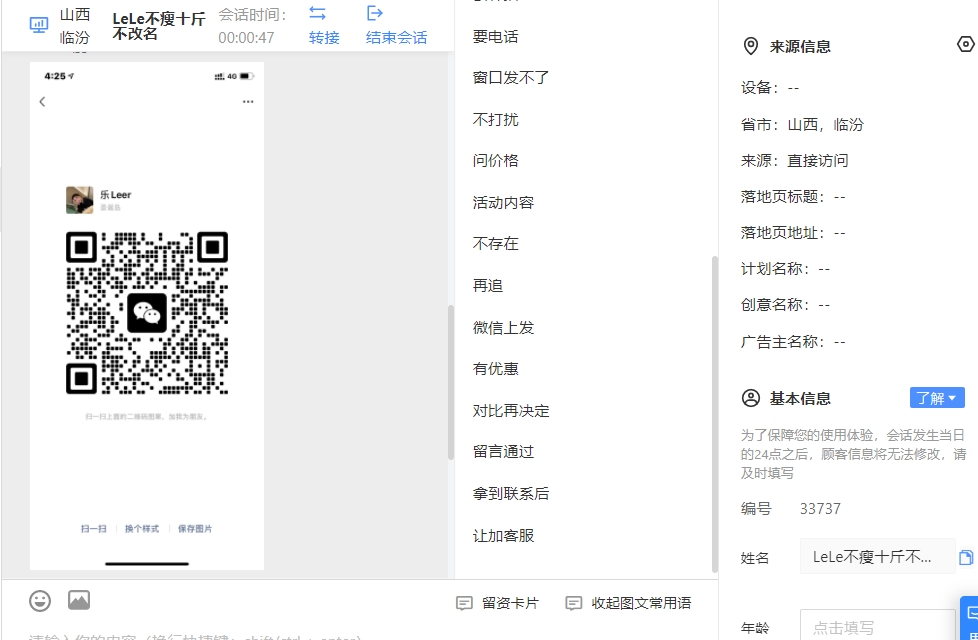Screen dimensions: 978x640
Task: Click the 落地页标题 row
Action: click(793, 196)
